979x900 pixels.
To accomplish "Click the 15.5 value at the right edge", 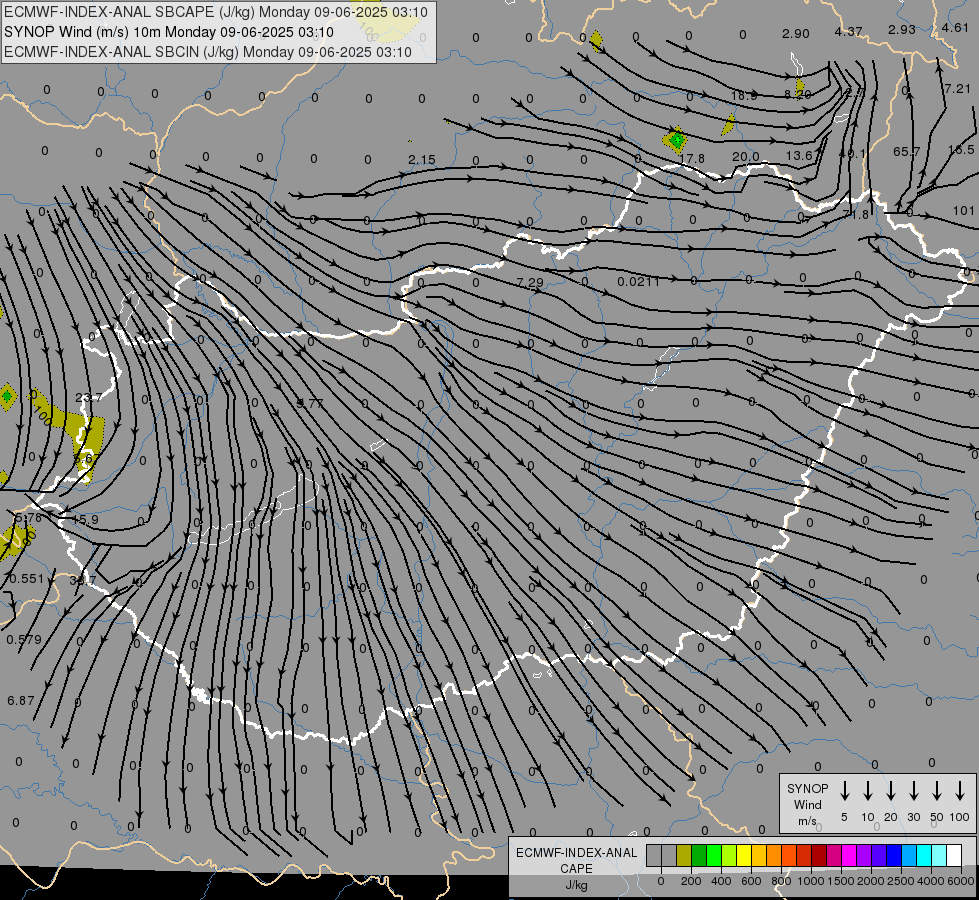I will click(961, 149).
